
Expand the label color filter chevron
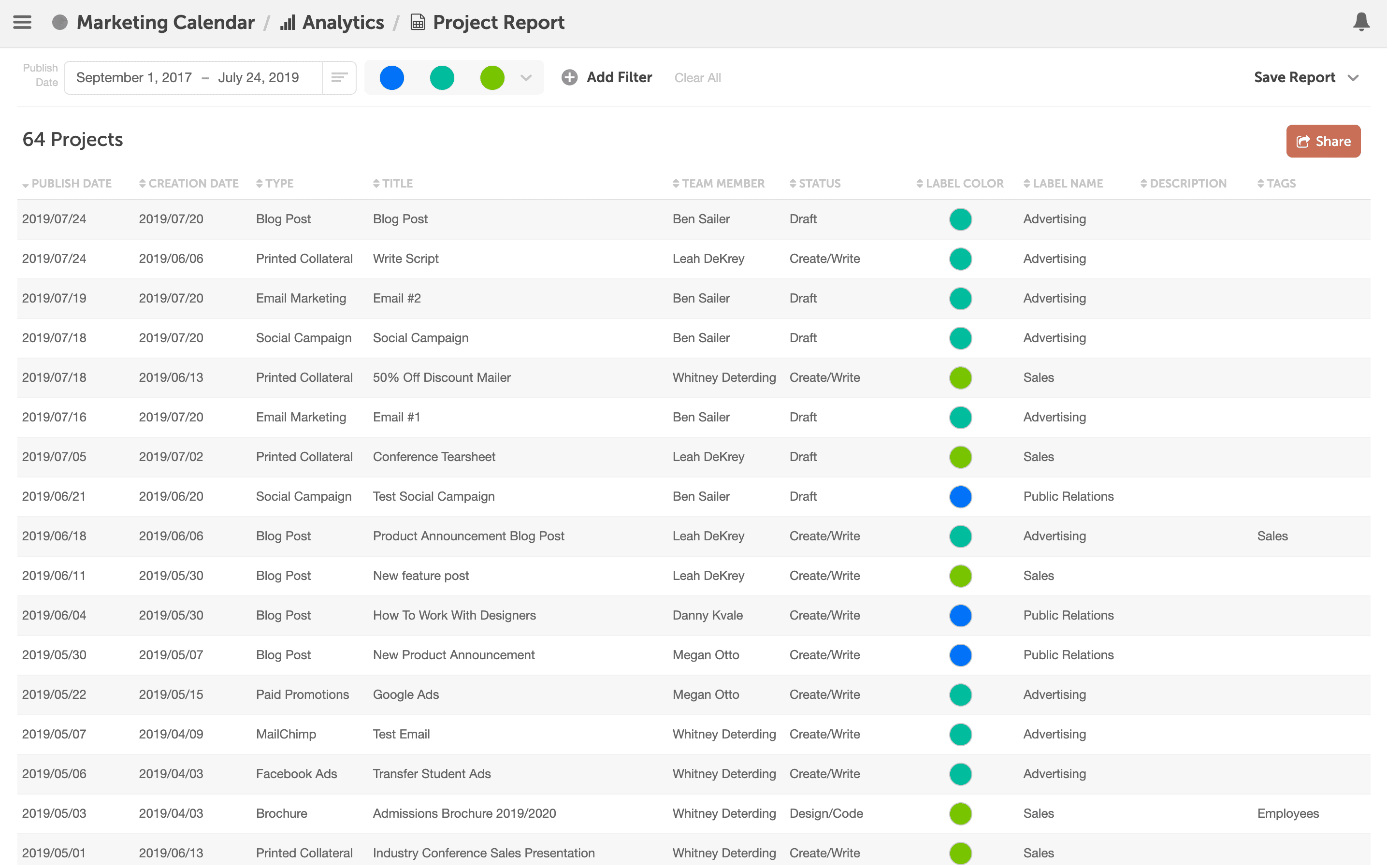click(x=526, y=77)
